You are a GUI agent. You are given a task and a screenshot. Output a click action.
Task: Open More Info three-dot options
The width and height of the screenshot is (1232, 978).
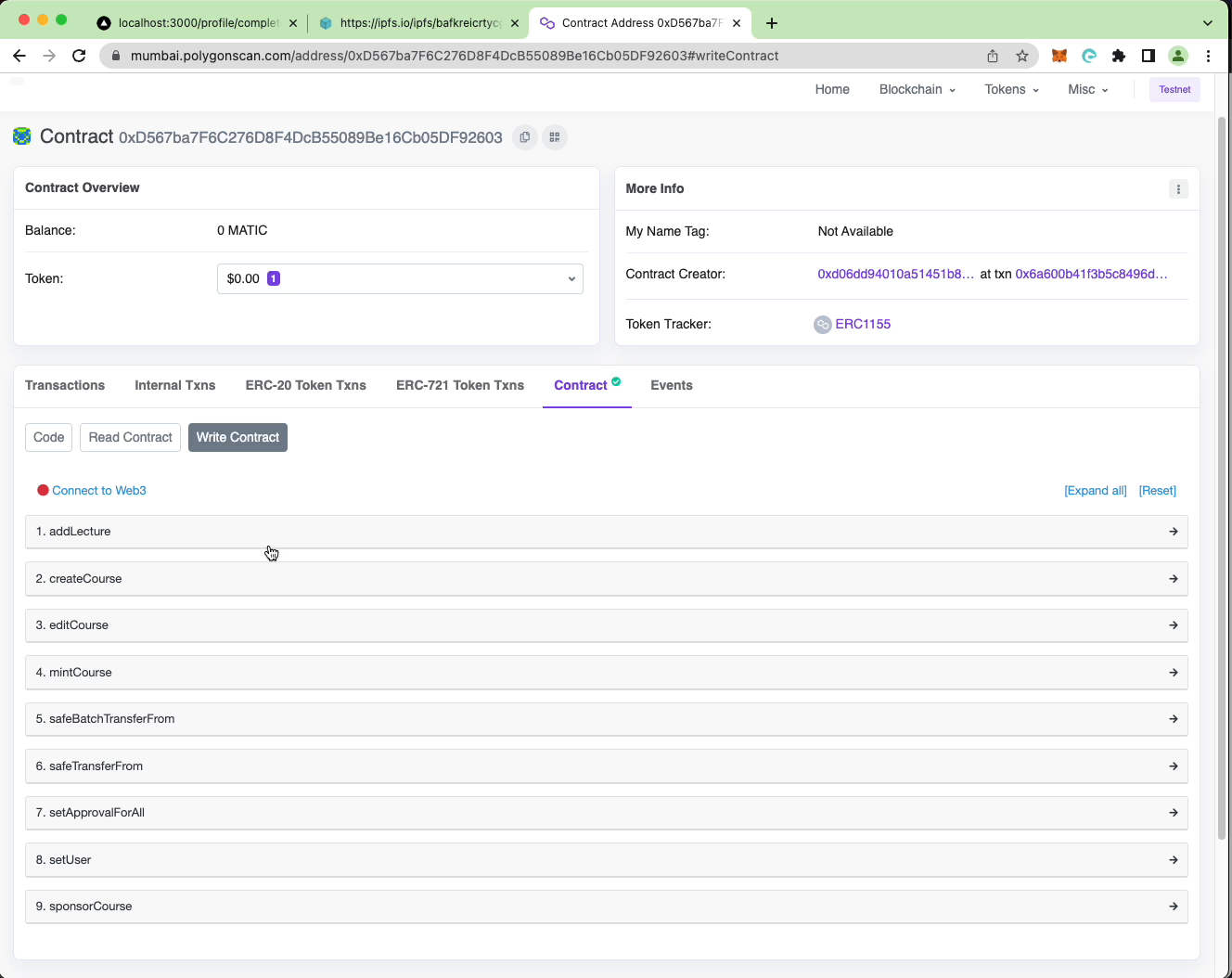coord(1178,189)
